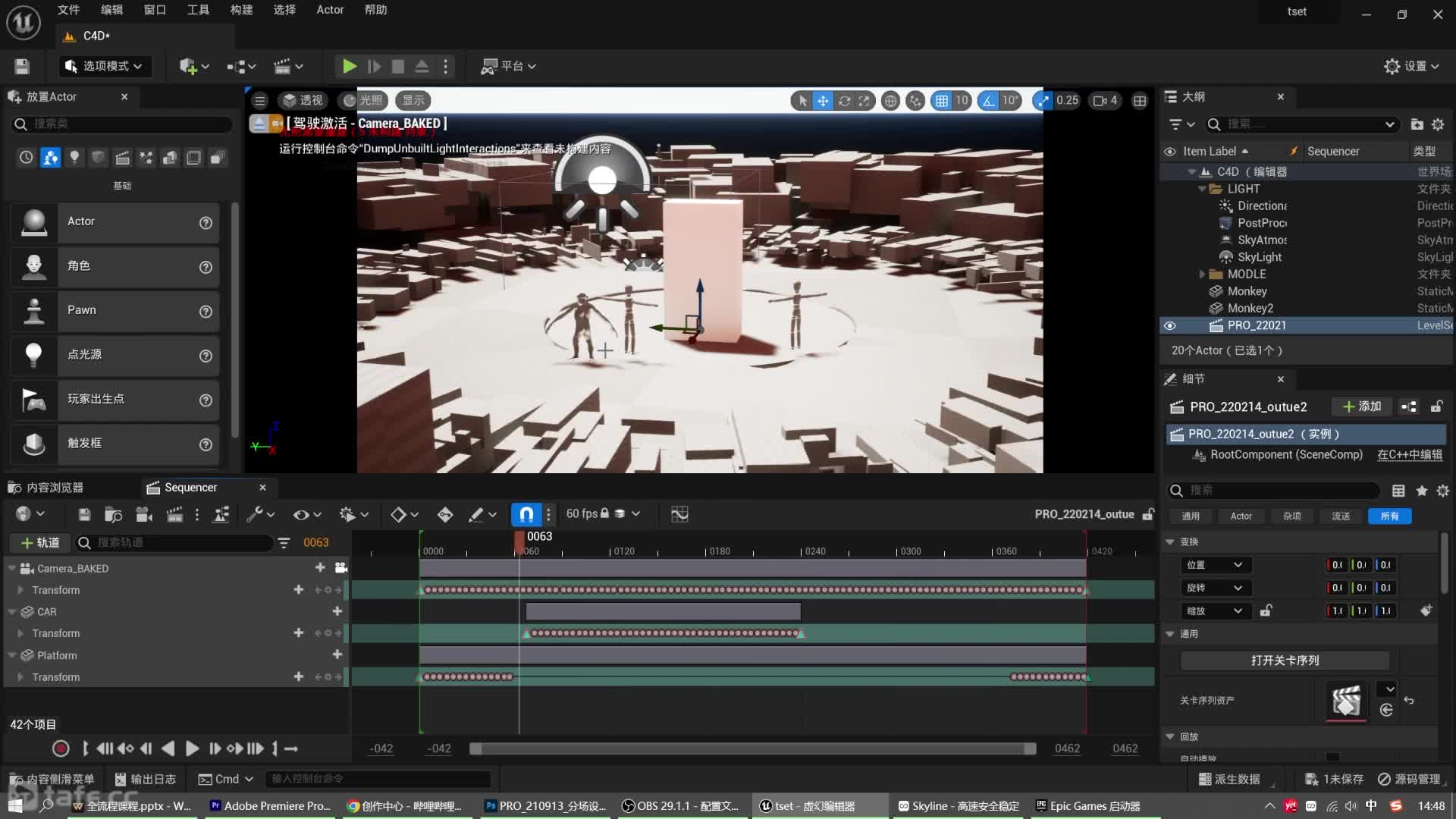The image size is (1456, 819).
Task: Open the 平台 platforms dropdown
Action: click(x=508, y=67)
